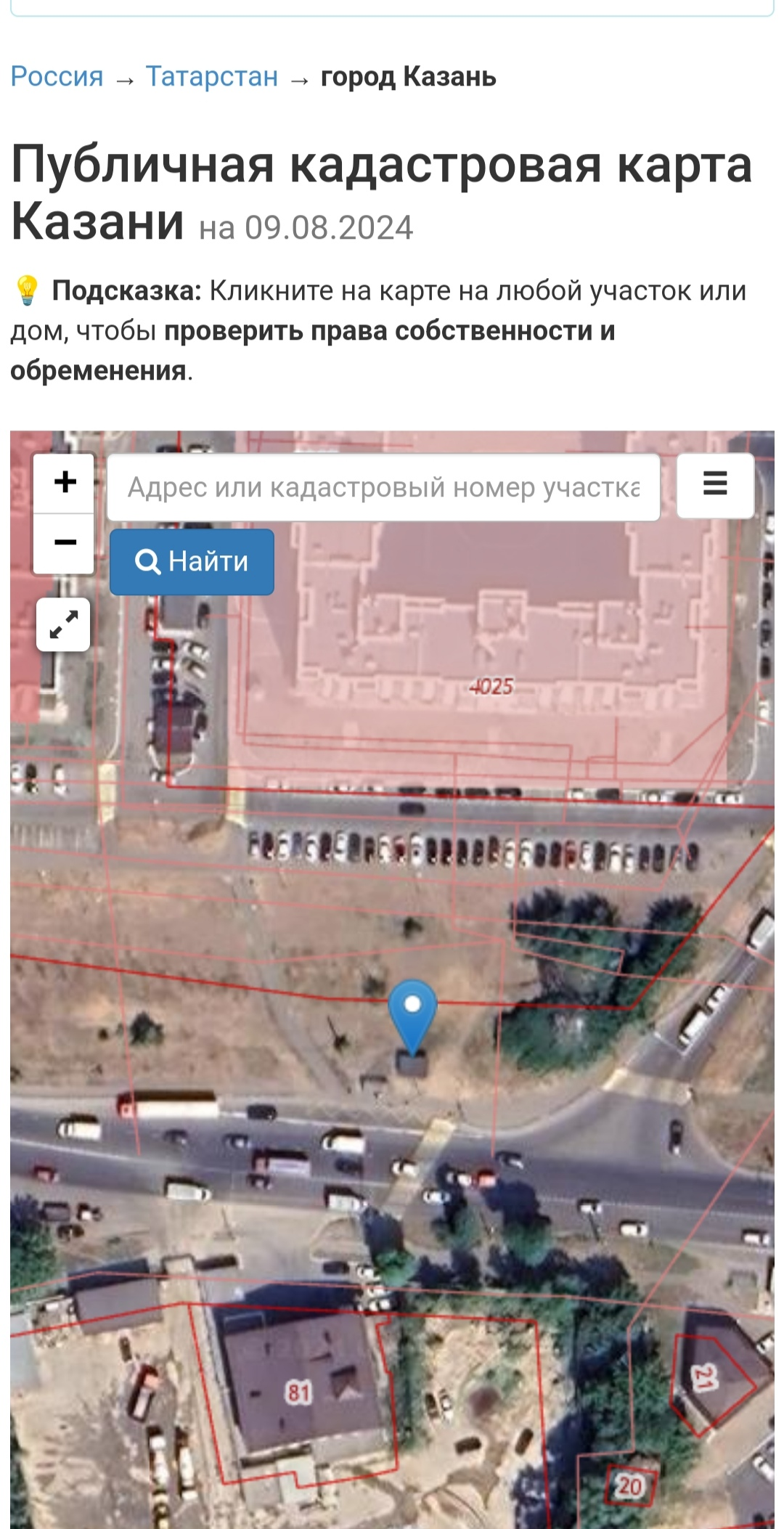Click the lightbulb hint icon

[x=27, y=290]
